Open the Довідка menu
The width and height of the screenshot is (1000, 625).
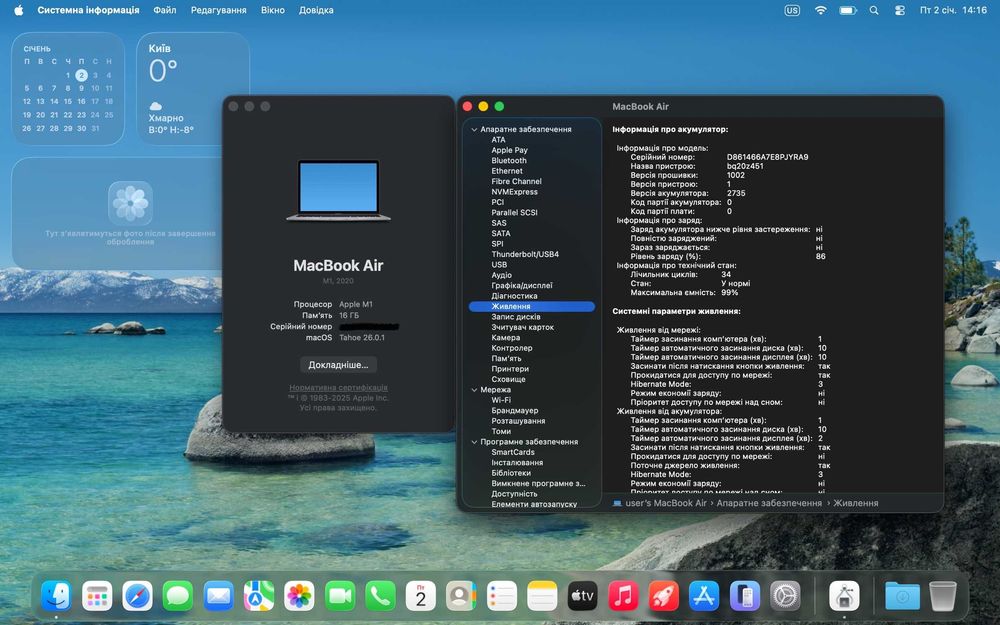(x=316, y=10)
